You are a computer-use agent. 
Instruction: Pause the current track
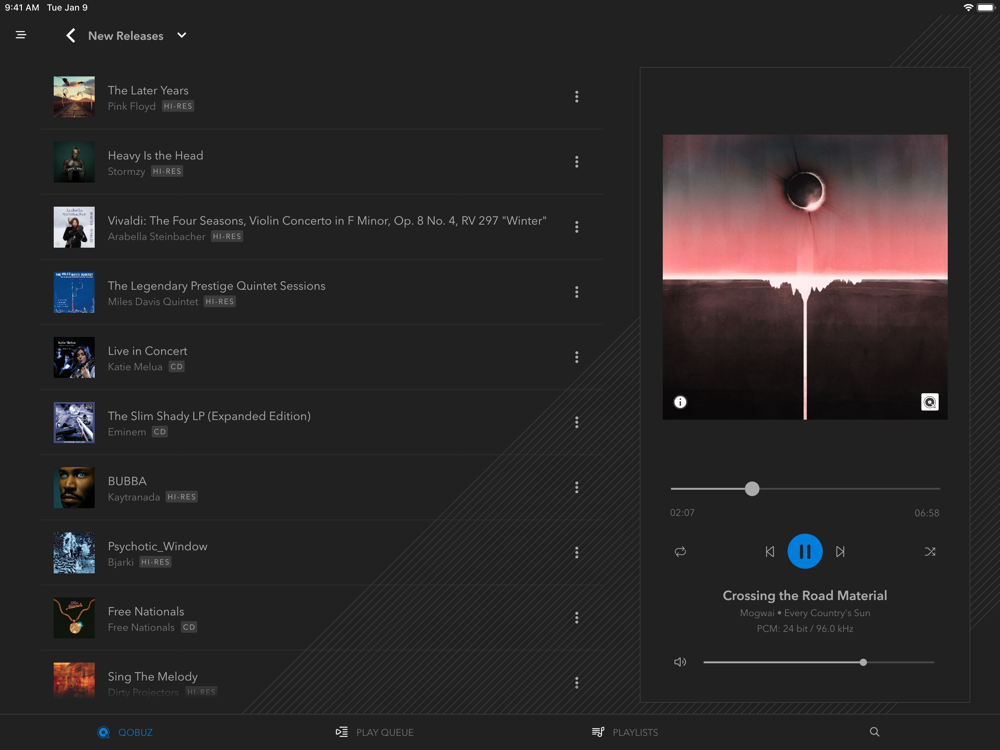(805, 551)
